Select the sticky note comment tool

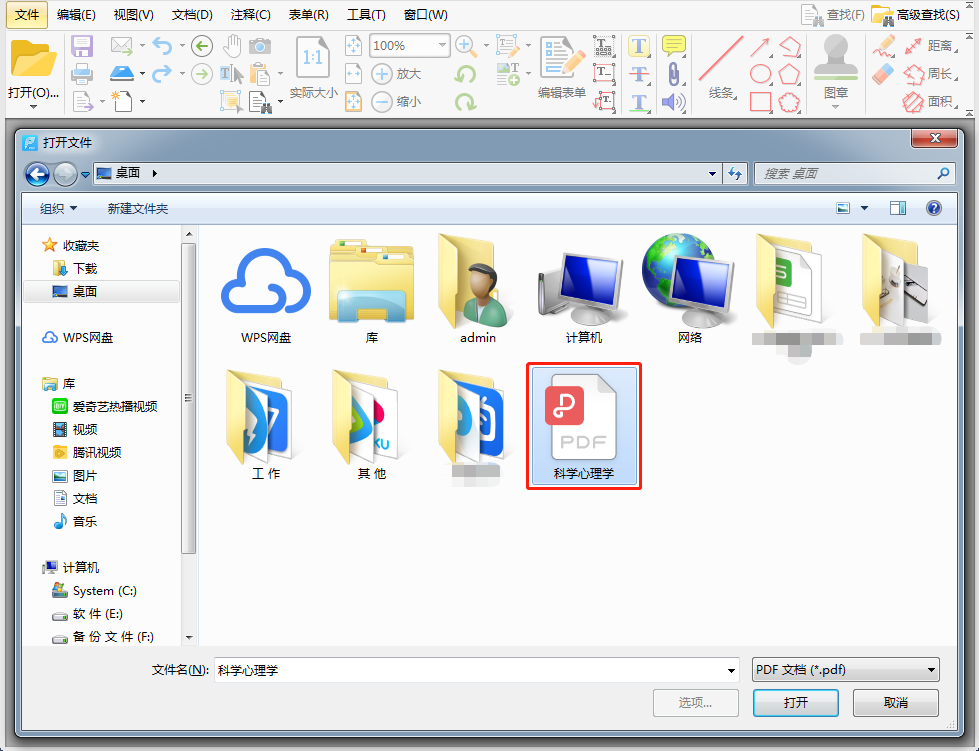click(674, 46)
